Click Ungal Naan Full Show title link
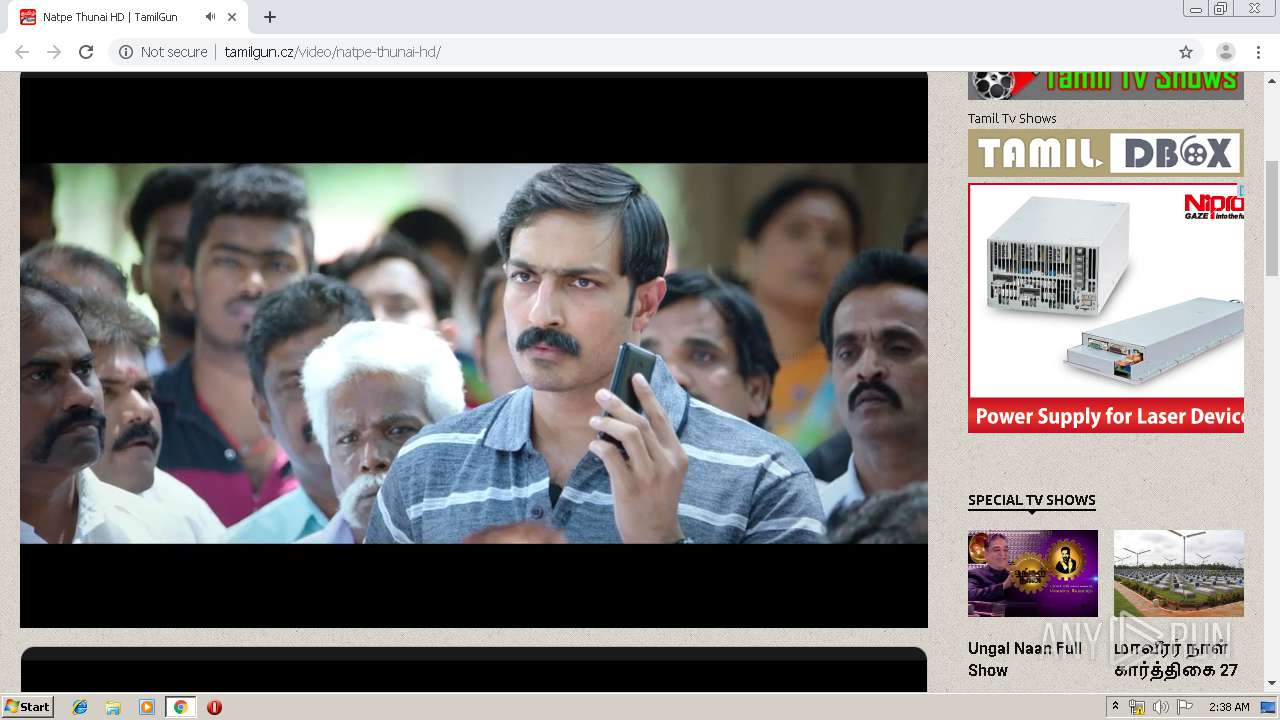 pos(1025,659)
